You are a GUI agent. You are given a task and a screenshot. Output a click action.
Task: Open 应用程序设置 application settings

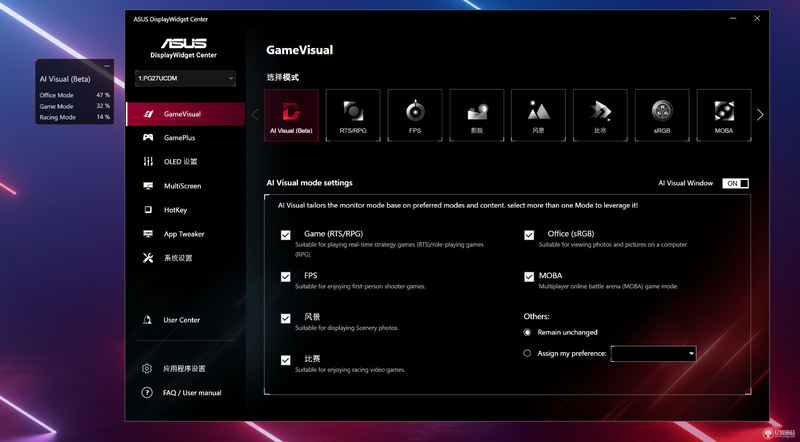tap(184, 369)
